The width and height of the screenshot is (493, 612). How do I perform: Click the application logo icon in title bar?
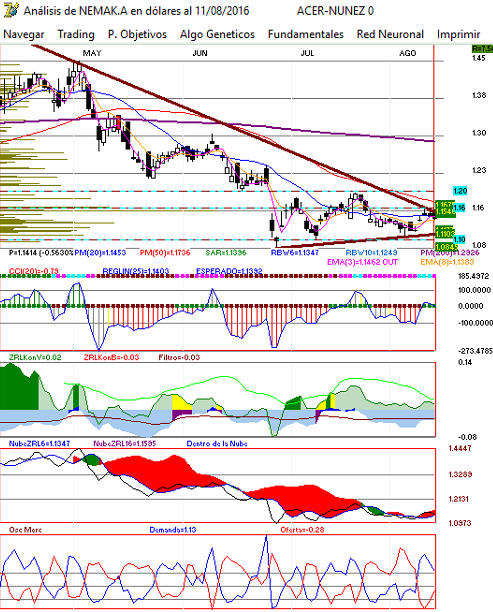pos(11,10)
